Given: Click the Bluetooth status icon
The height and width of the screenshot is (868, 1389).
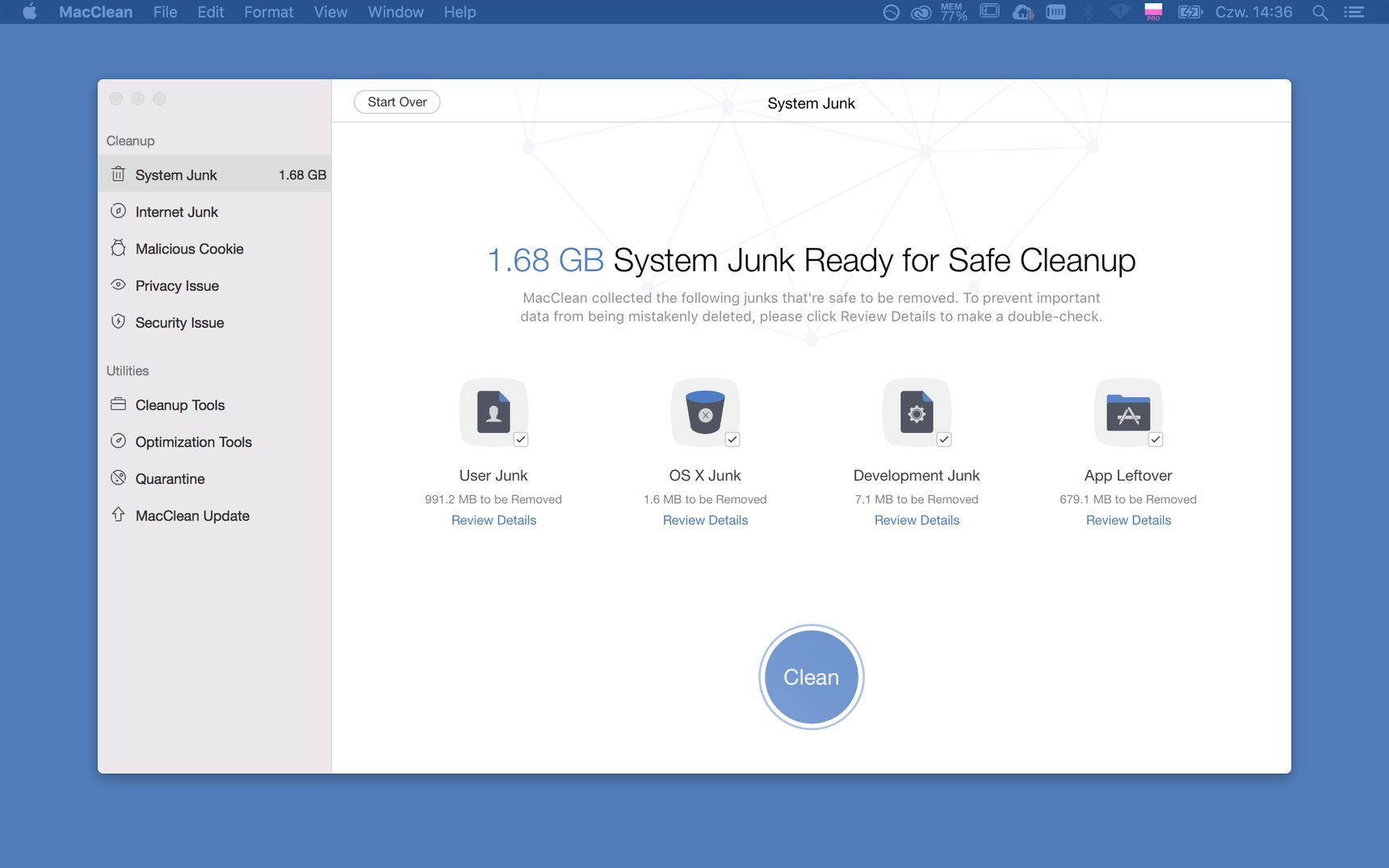Looking at the screenshot, I should pos(1088,12).
